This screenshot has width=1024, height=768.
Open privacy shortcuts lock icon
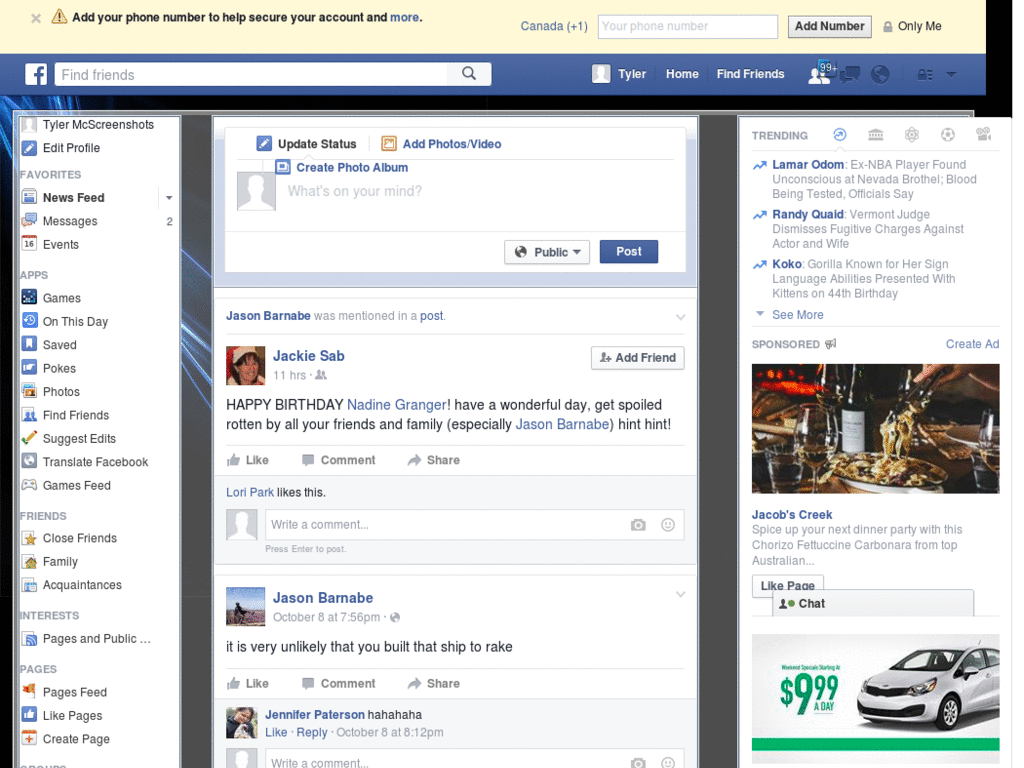click(925, 74)
